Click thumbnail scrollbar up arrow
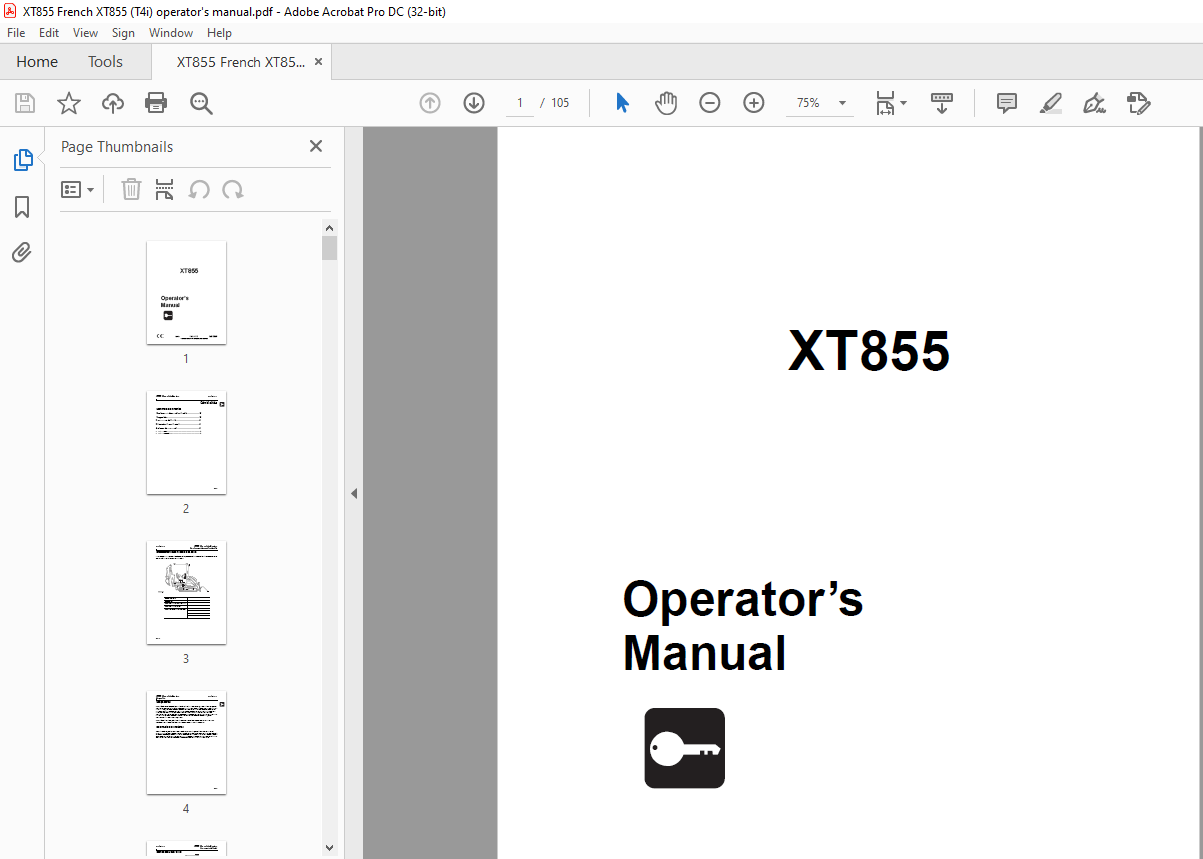This screenshot has width=1203, height=859. 330,228
